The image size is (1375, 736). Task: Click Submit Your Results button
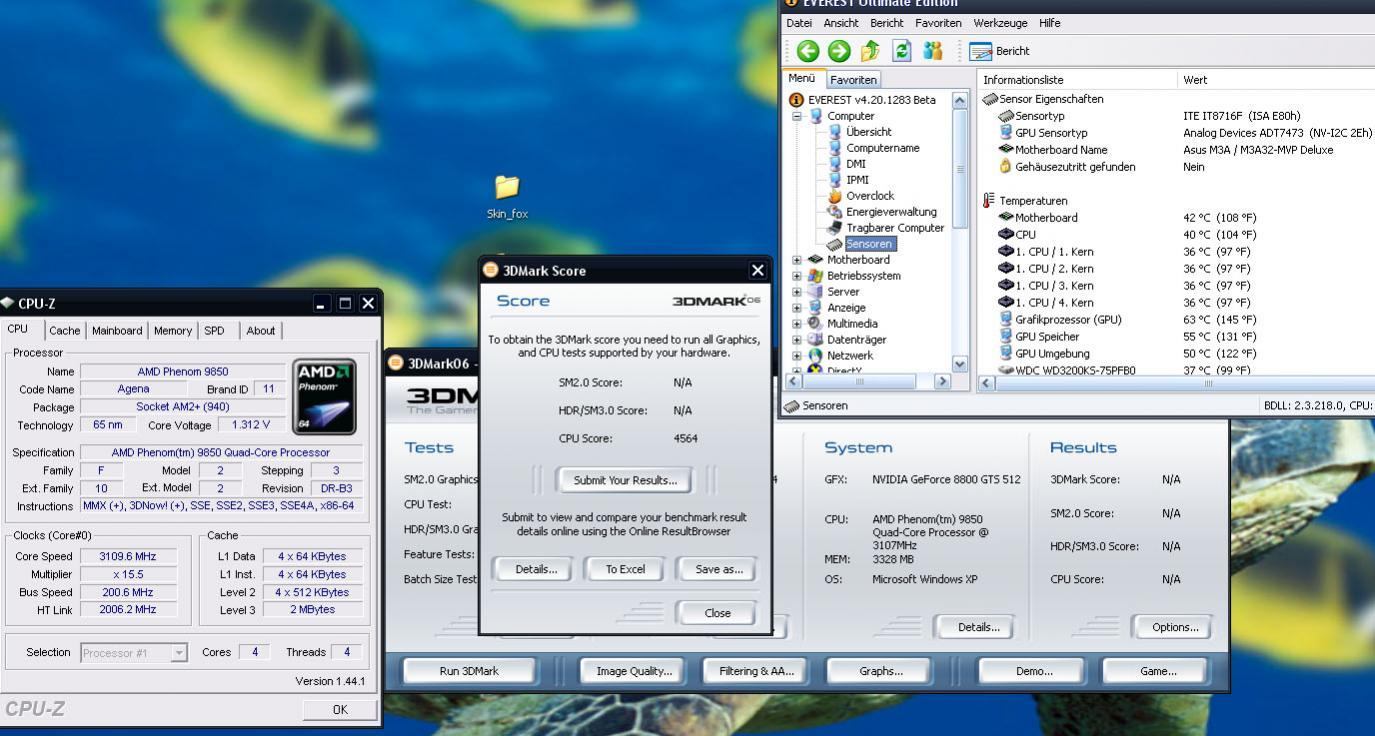pyautogui.click(x=625, y=480)
